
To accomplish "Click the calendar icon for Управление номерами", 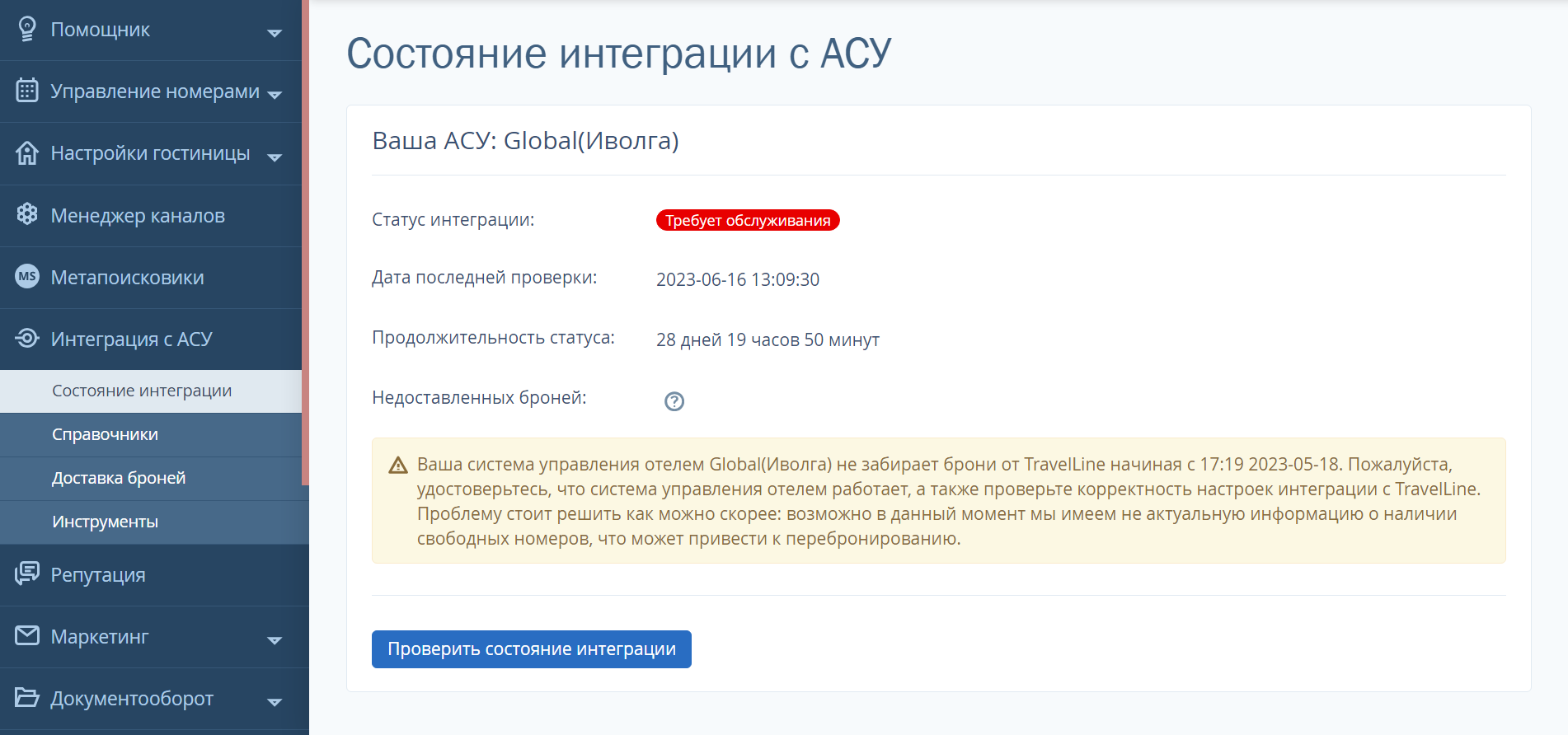I will pos(27,90).
